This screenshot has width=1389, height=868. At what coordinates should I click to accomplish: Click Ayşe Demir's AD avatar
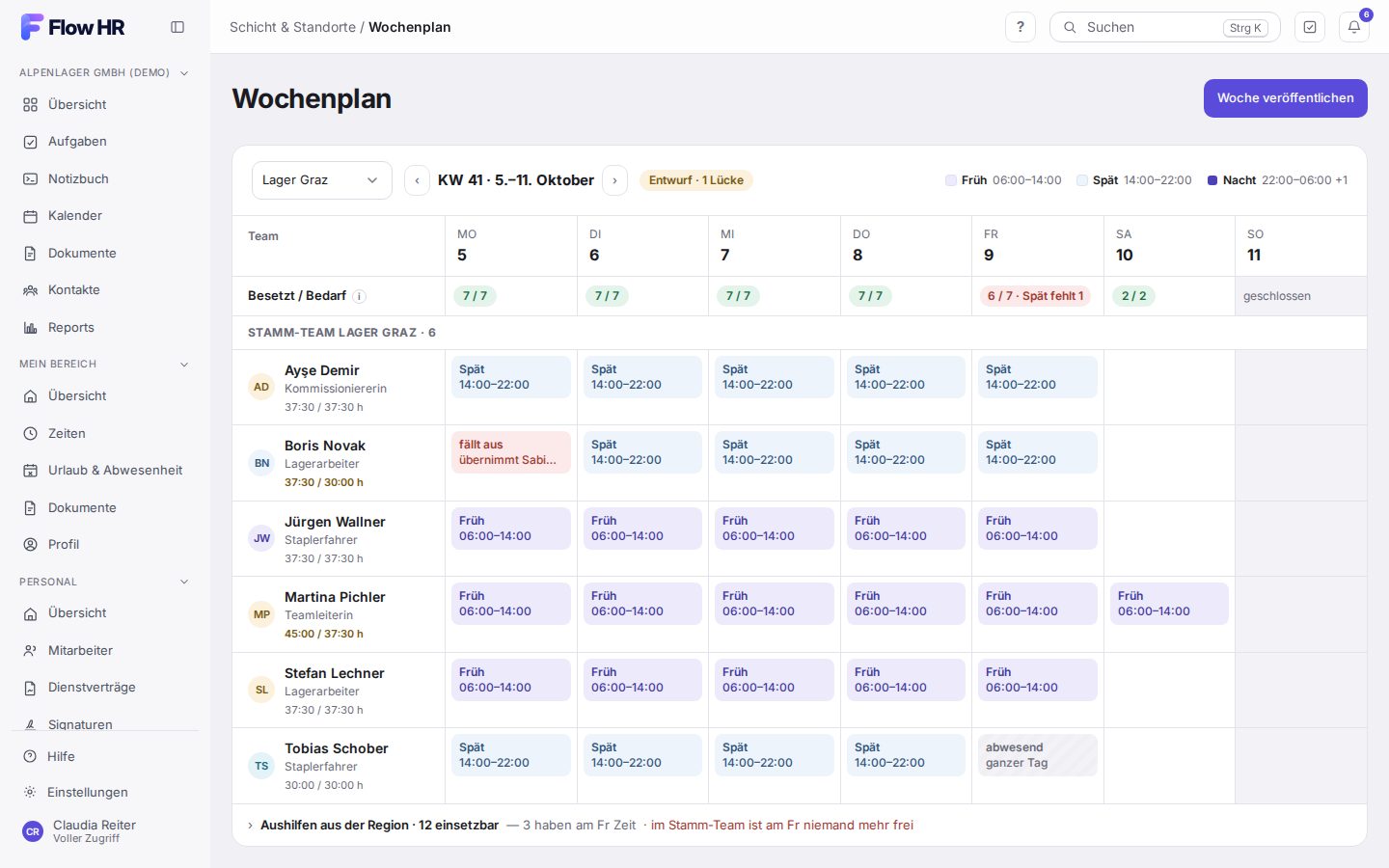(x=261, y=388)
